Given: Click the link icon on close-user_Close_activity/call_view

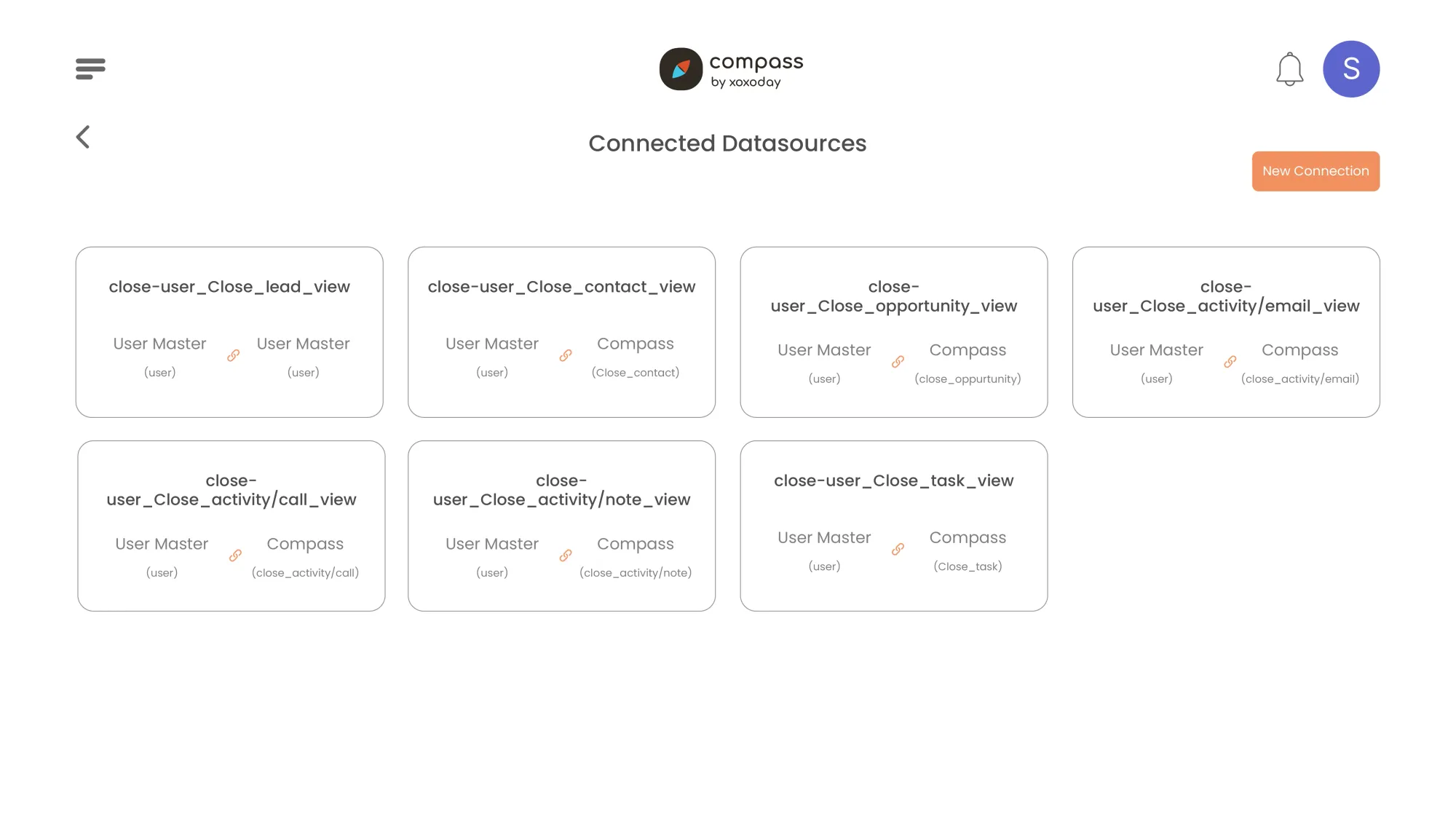Looking at the screenshot, I should click(235, 555).
